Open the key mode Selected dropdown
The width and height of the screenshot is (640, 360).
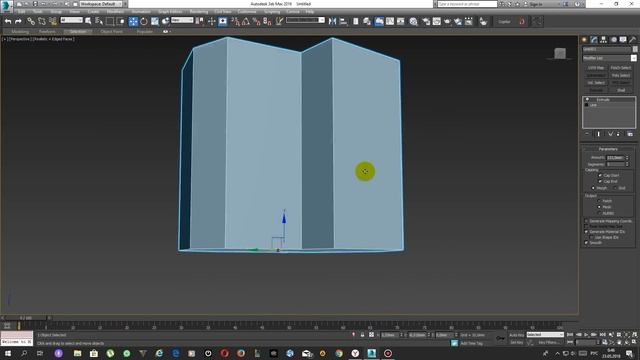545,335
